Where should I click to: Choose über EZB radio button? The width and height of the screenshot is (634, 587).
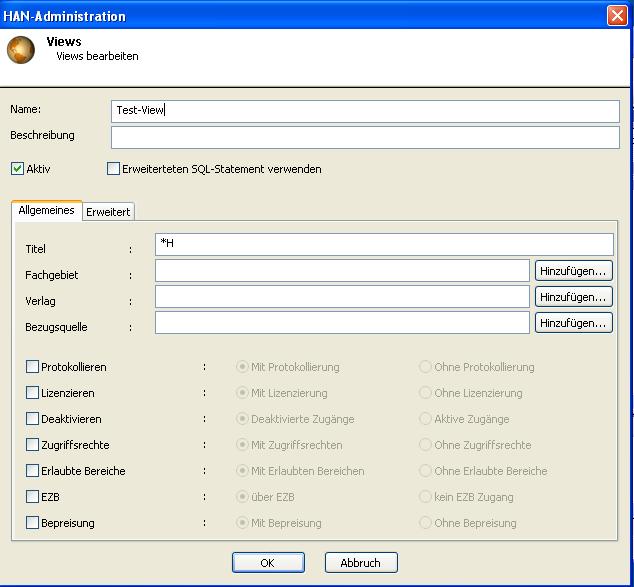tap(242, 496)
